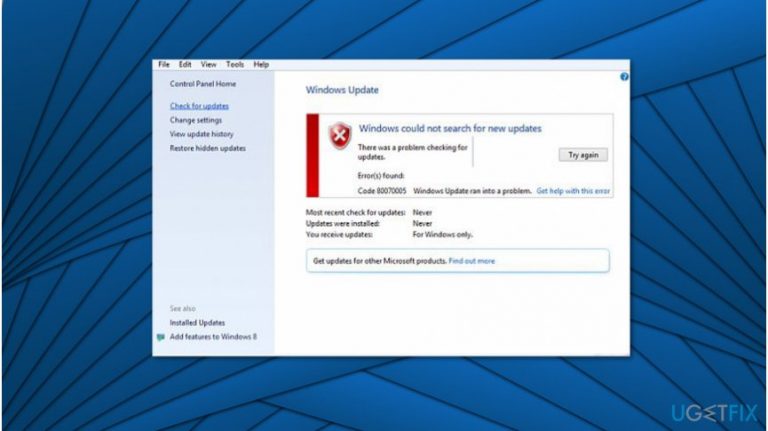Click 'Get updates for other Microsoft products.' text
This screenshot has width=768, height=431.
click(x=380, y=261)
